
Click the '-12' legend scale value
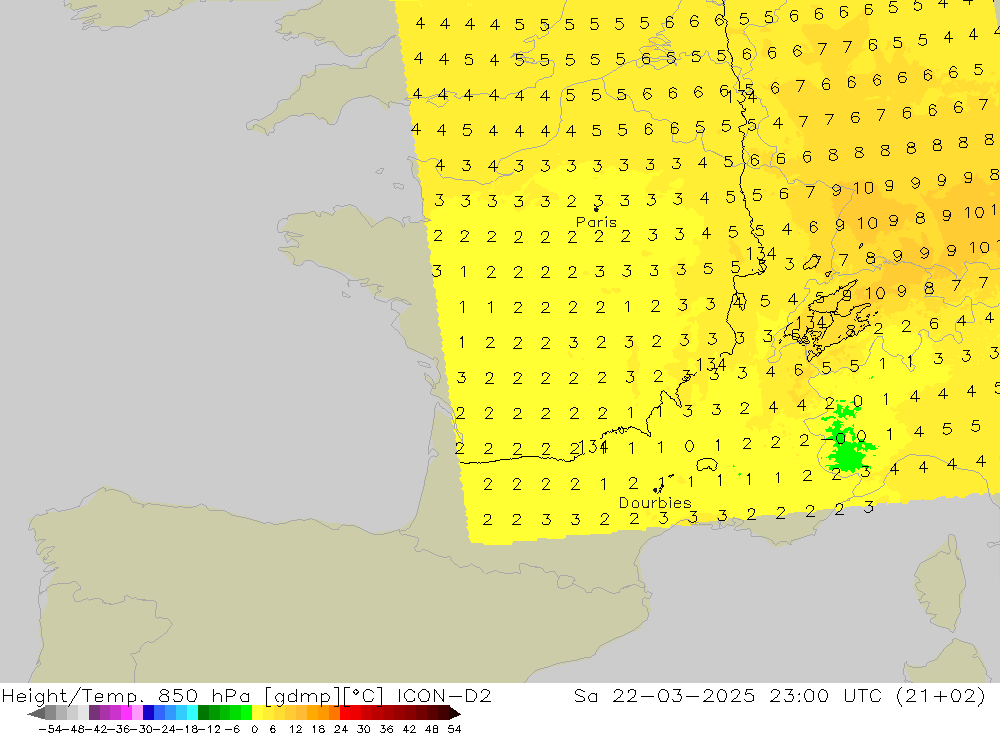[209, 729]
